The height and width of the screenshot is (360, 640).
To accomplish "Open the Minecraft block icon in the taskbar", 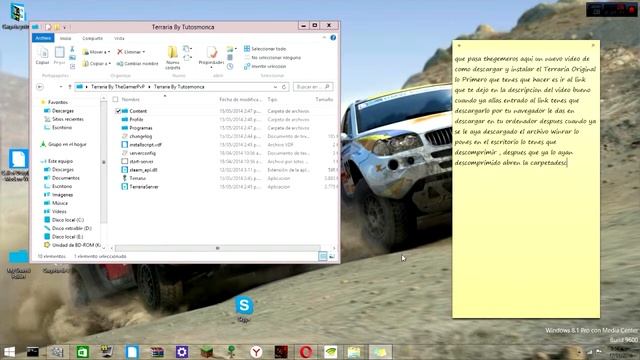I will point(207,351).
